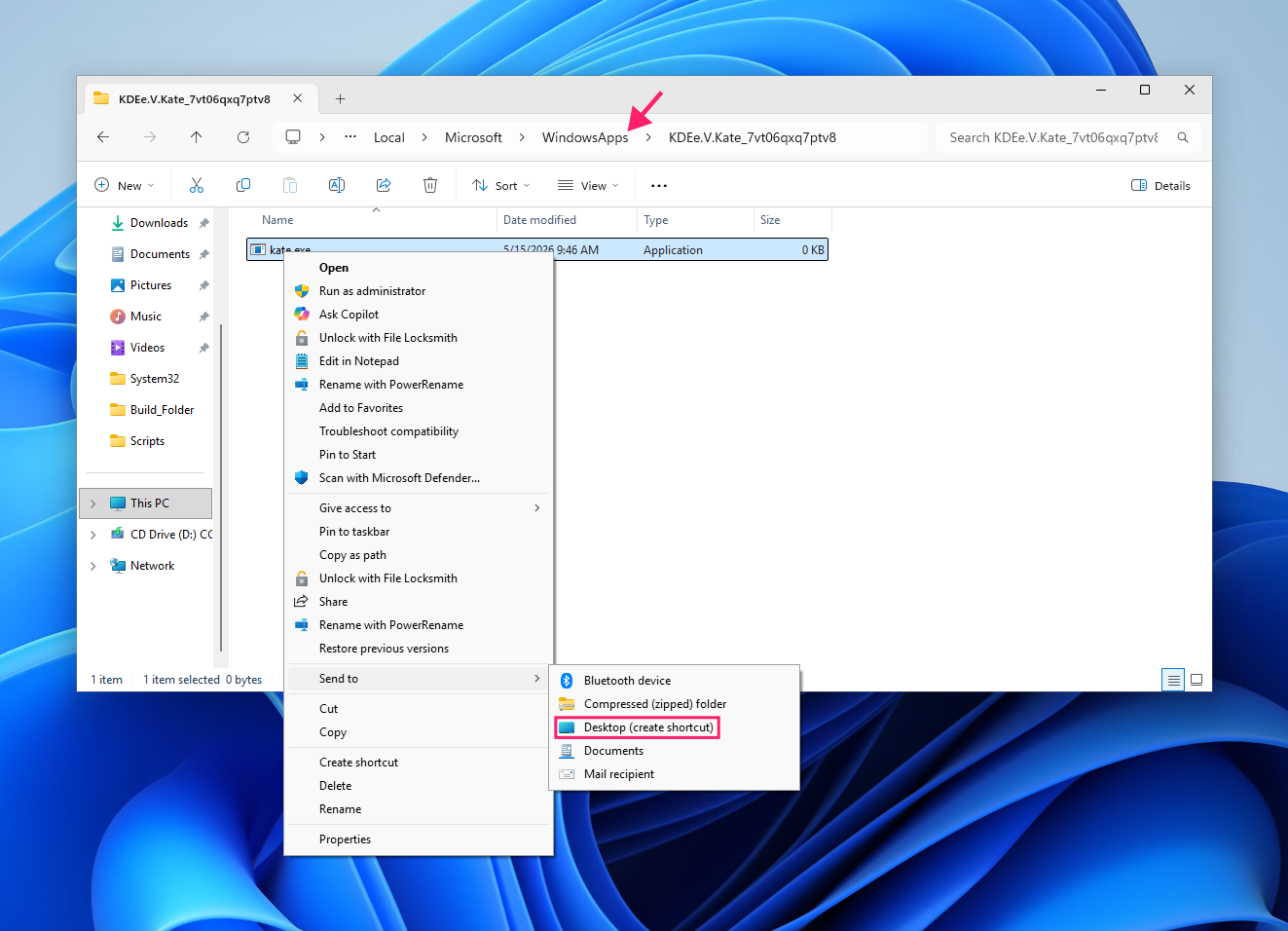Choose Compressed (zipped) folder
Screen dimensions: 1288x931
[x=676, y=704]
